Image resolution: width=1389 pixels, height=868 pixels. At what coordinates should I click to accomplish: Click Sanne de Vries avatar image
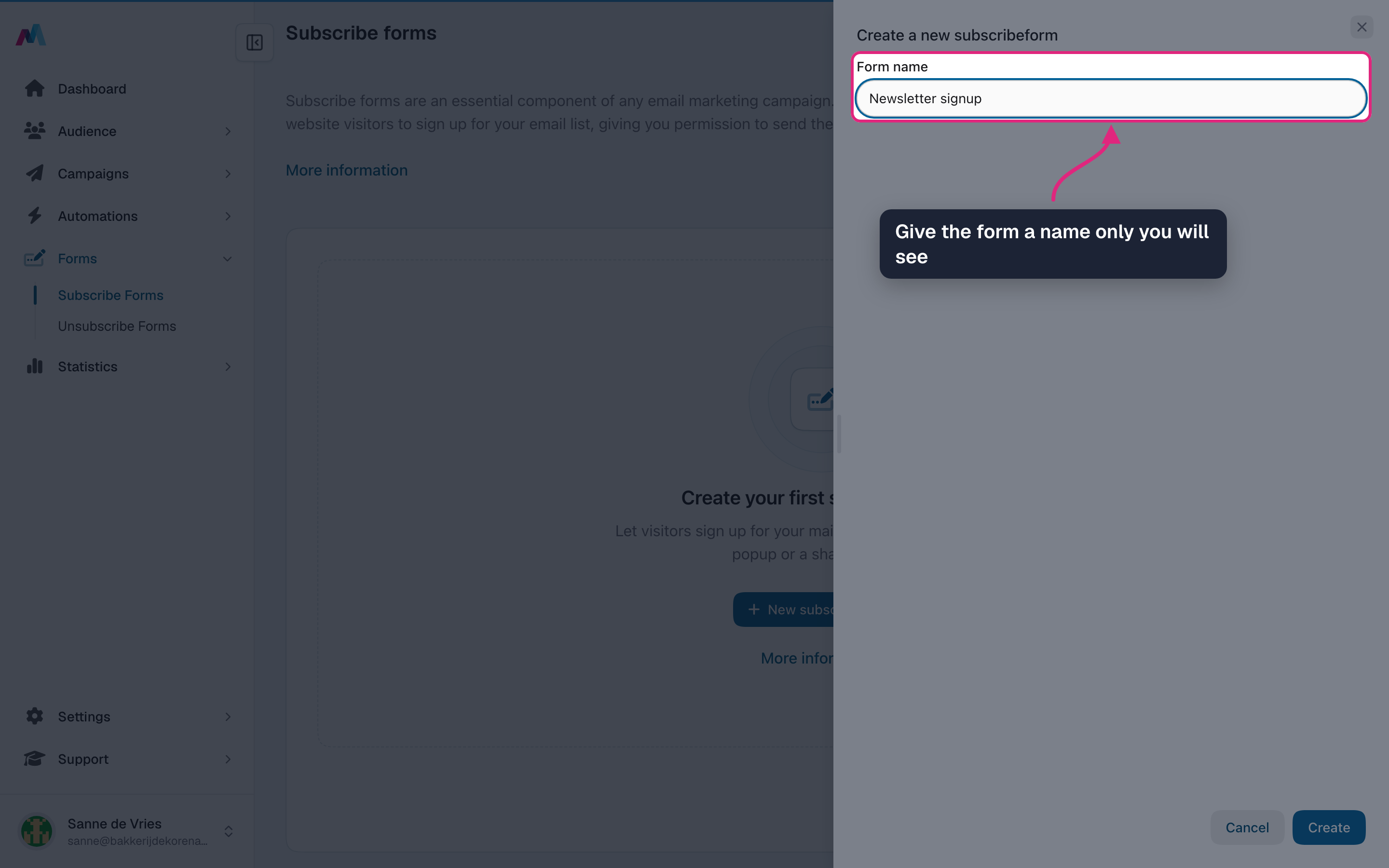(37, 831)
